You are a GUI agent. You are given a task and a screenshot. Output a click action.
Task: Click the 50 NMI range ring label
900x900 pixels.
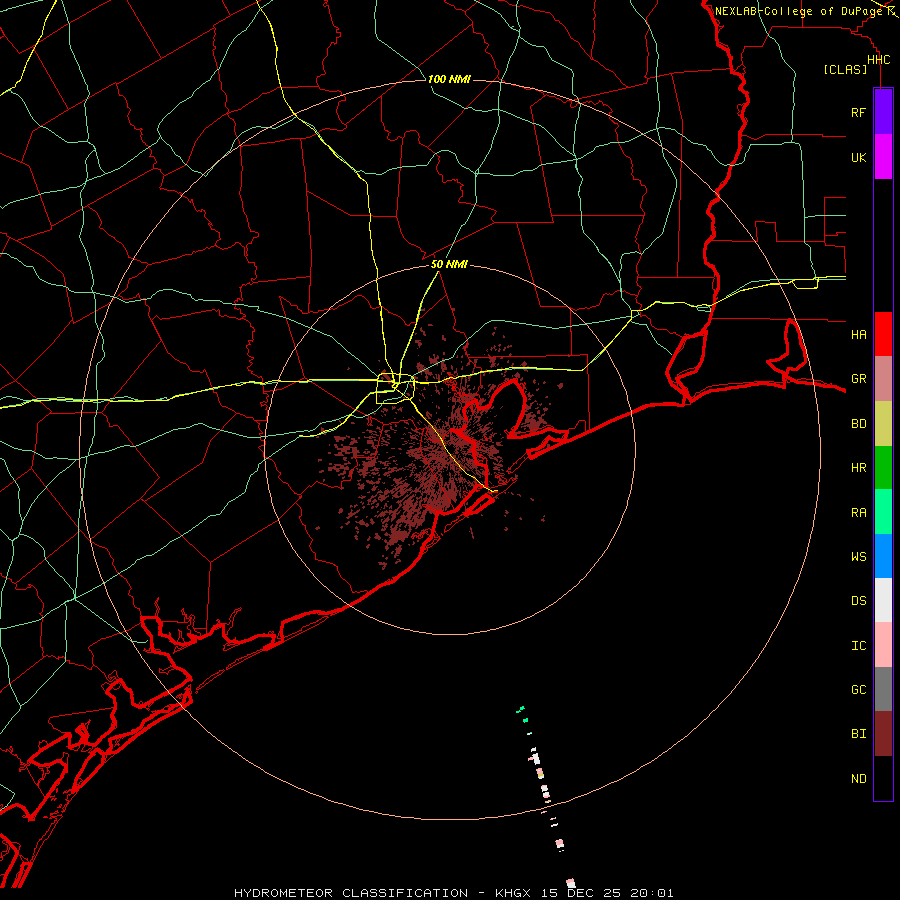click(449, 264)
